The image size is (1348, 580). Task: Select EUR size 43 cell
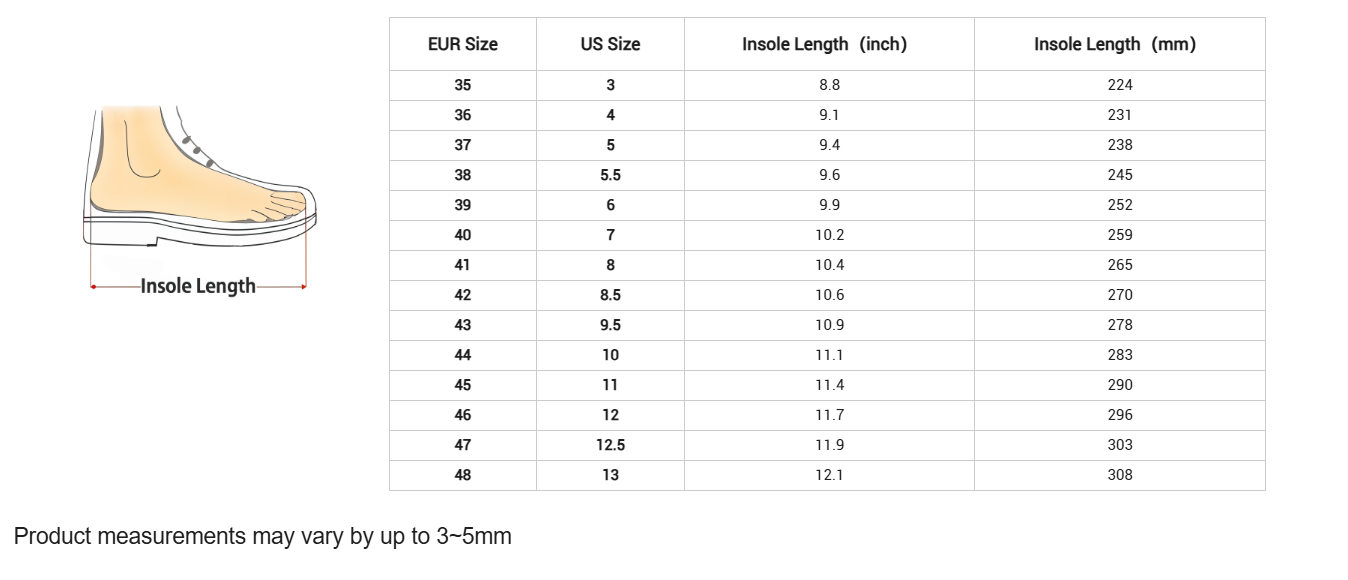463,325
